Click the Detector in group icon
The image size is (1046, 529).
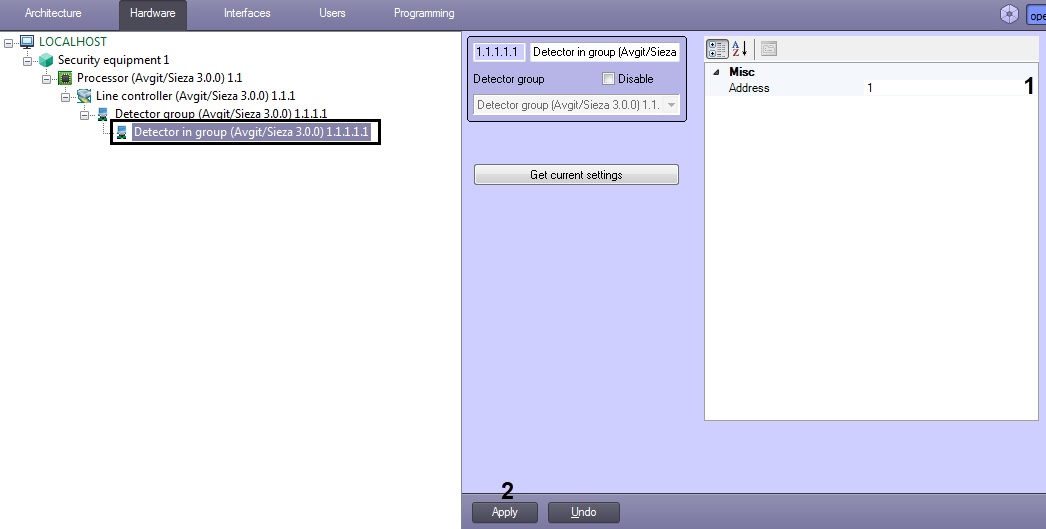pyautogui.click(x=121, y=132)
